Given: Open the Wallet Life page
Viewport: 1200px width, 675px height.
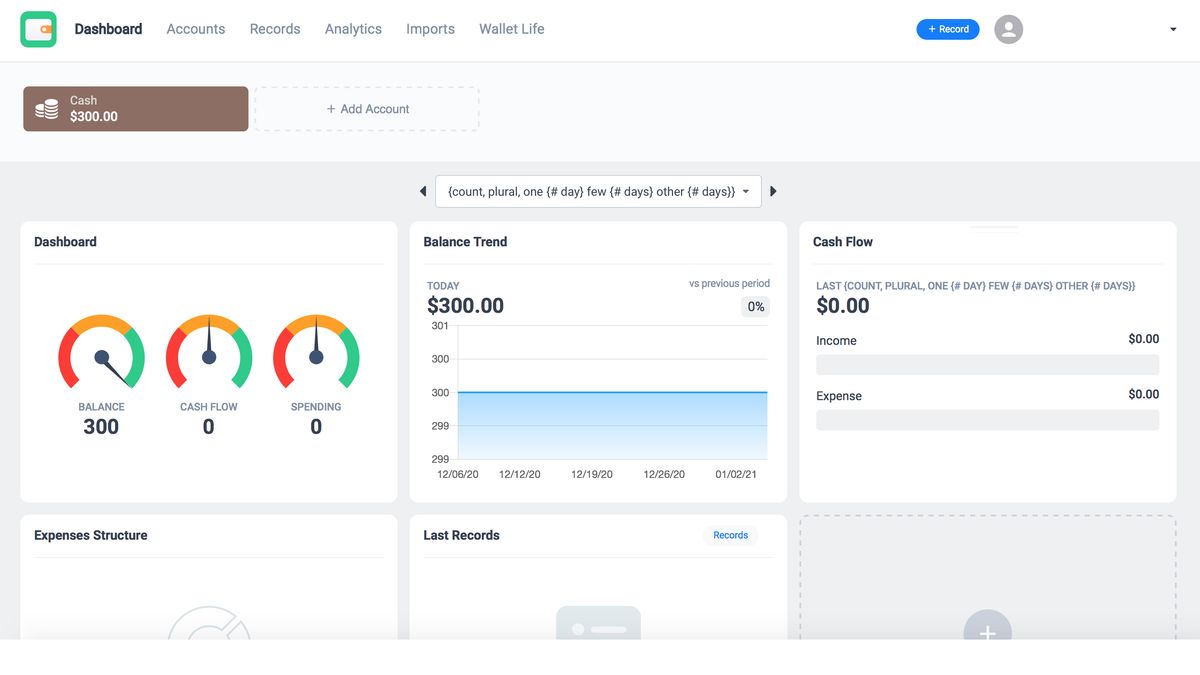Looking at the screenshot, I should (511, 29).
